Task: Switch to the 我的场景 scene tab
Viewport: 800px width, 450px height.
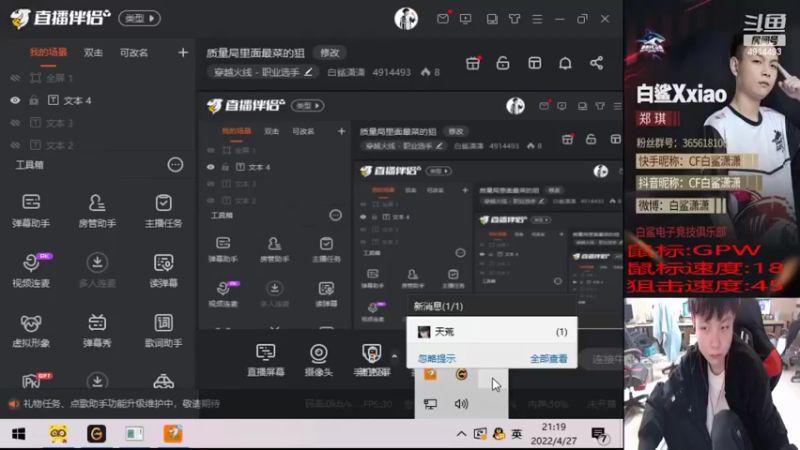Action: click(x=48, y=53)
